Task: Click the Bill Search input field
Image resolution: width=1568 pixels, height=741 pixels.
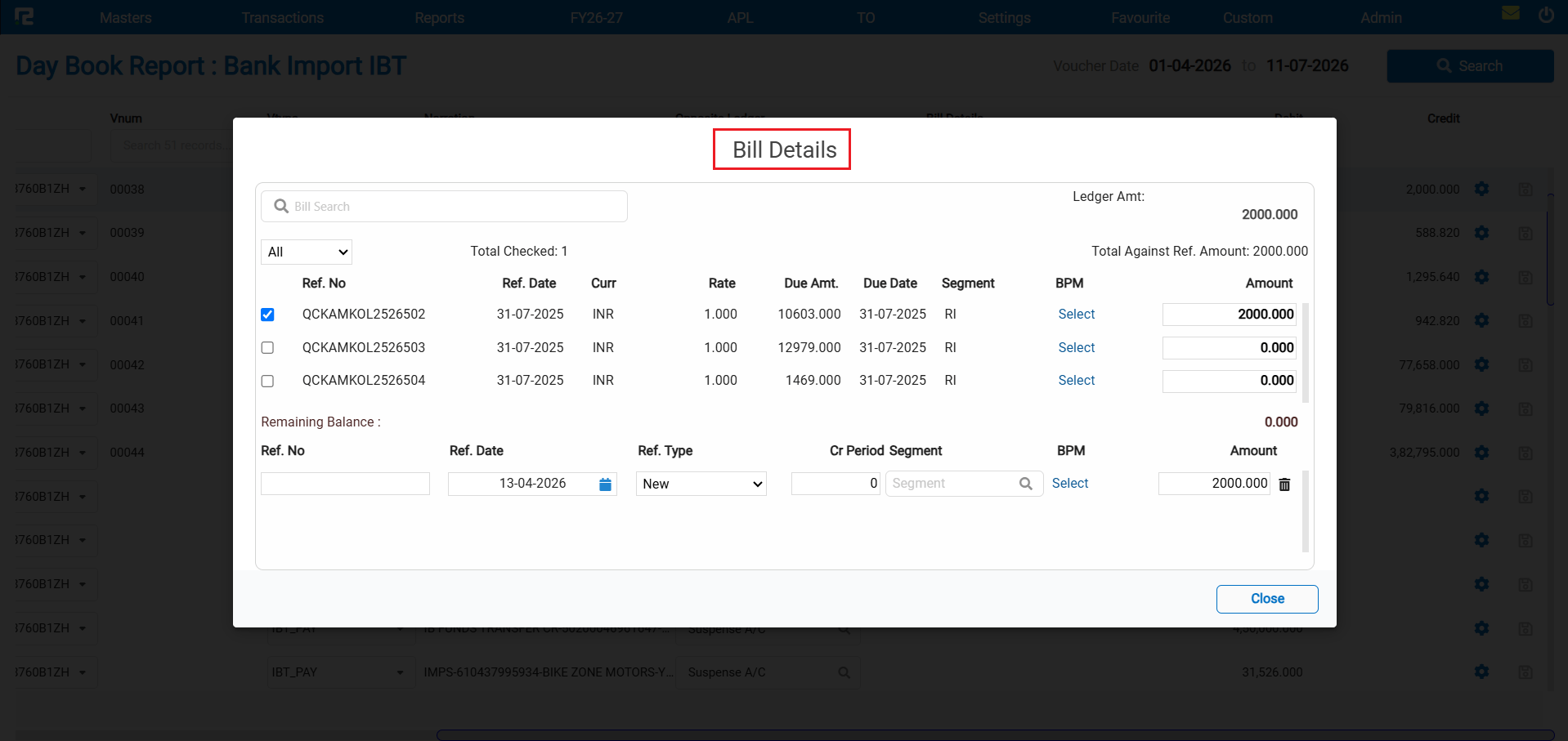Action: coord(444,206)
